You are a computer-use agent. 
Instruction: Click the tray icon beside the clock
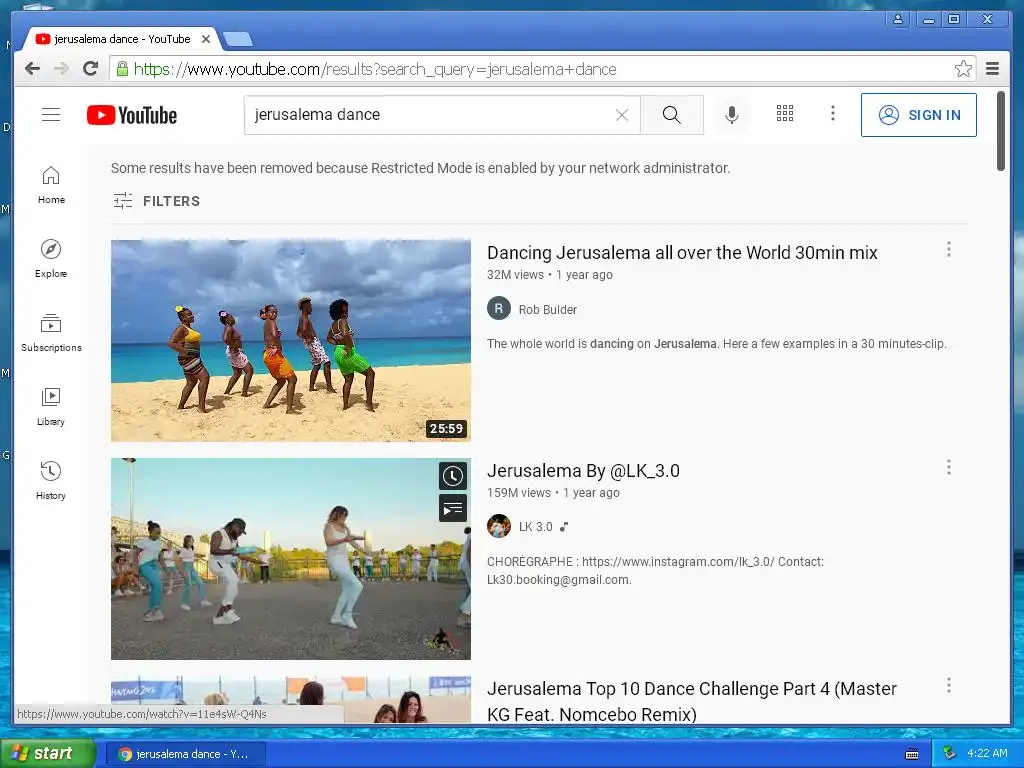pos(950,754)
